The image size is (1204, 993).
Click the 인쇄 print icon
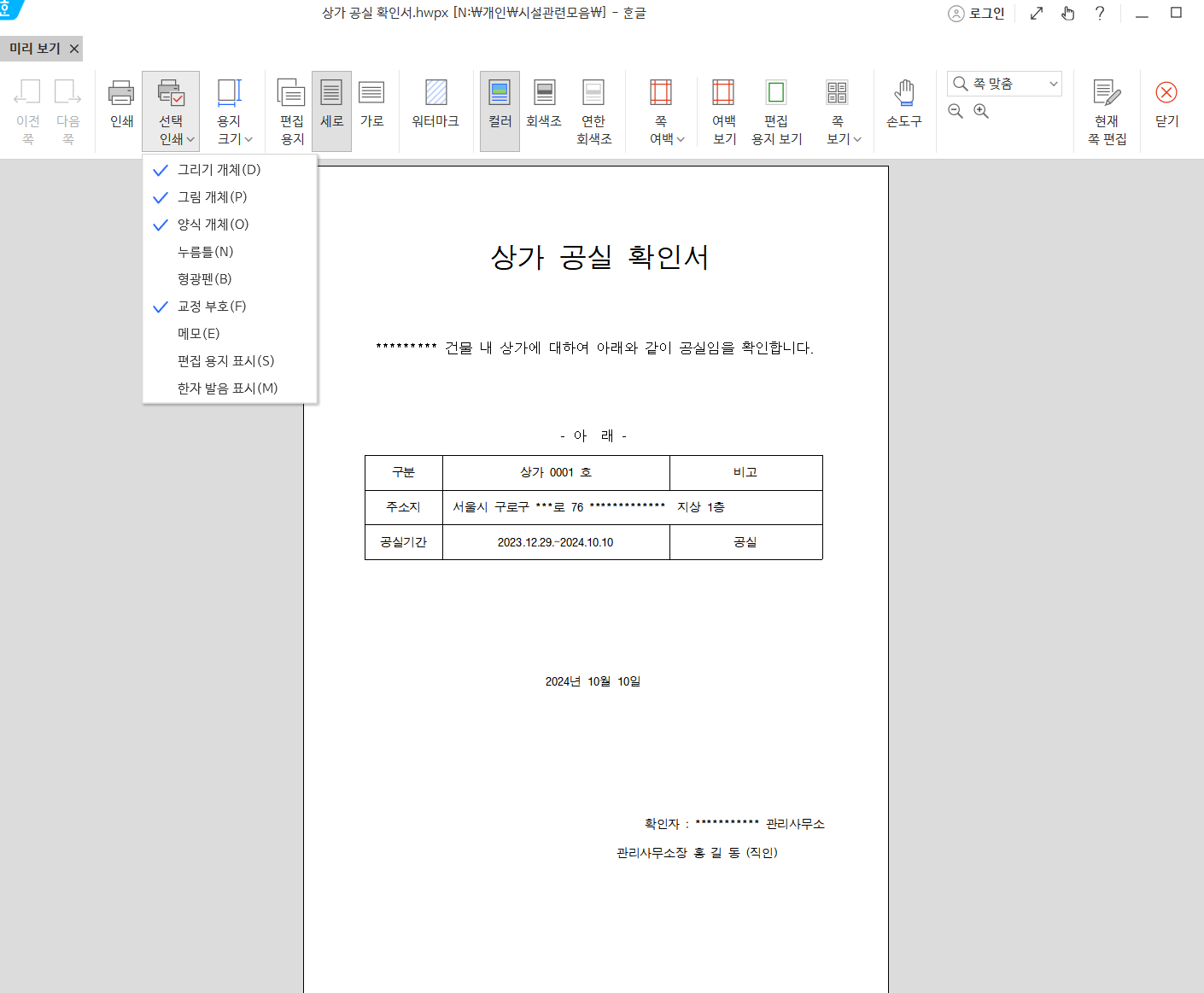click(120, 109)
